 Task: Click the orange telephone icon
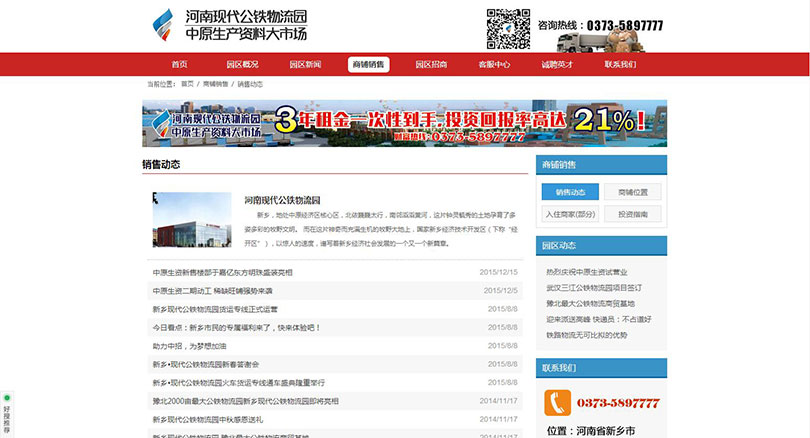point(558,403)
